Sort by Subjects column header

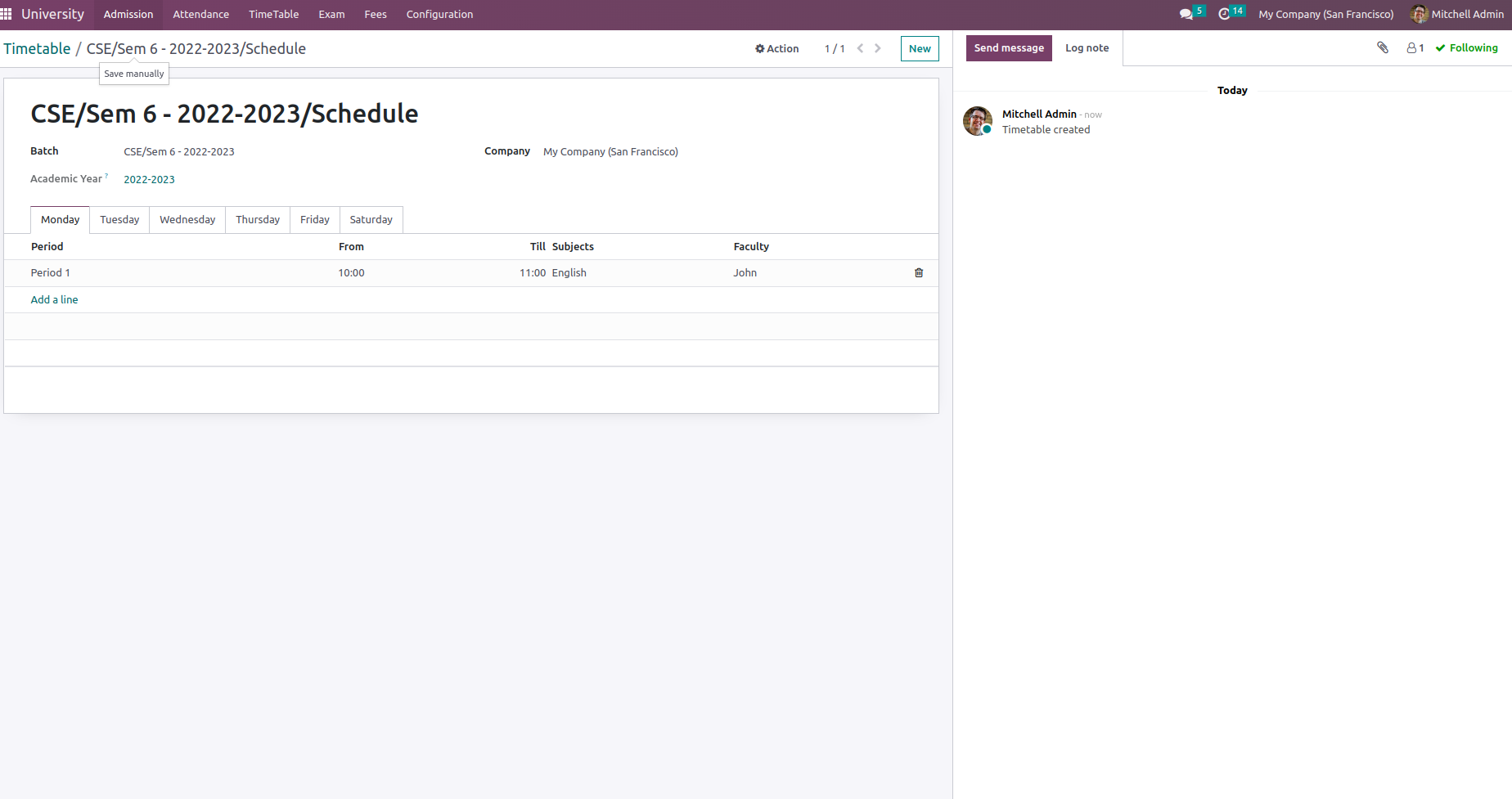click(x=573, y=247)
